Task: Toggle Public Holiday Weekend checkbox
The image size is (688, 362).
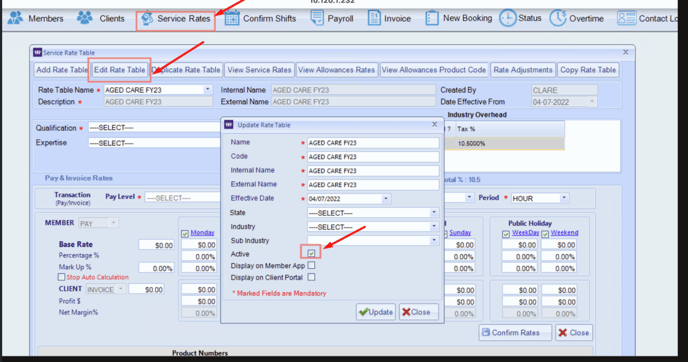Action: pyautogui.click(x=545, y=233)
